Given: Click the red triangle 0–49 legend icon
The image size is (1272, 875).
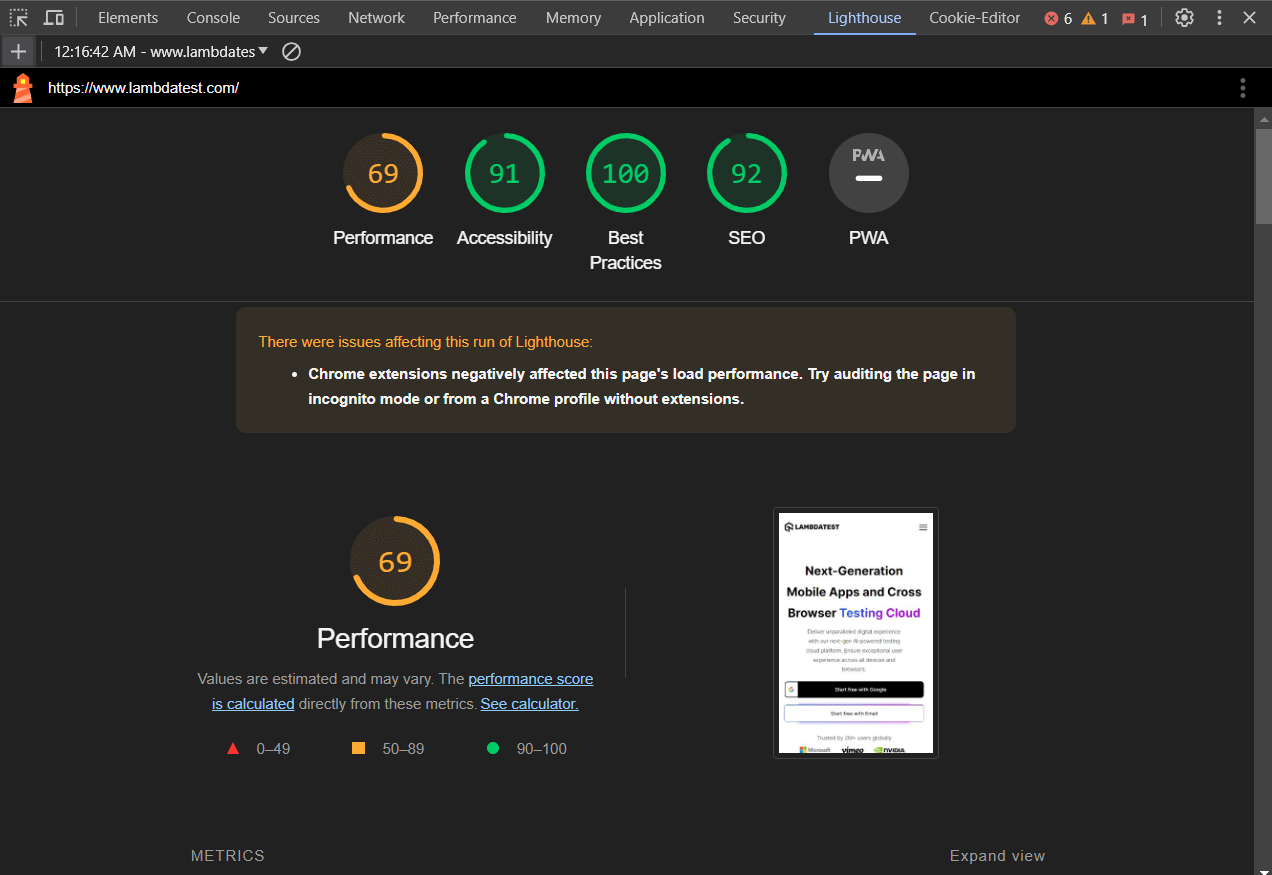Looking at the screenshot, I should [233, 748].
